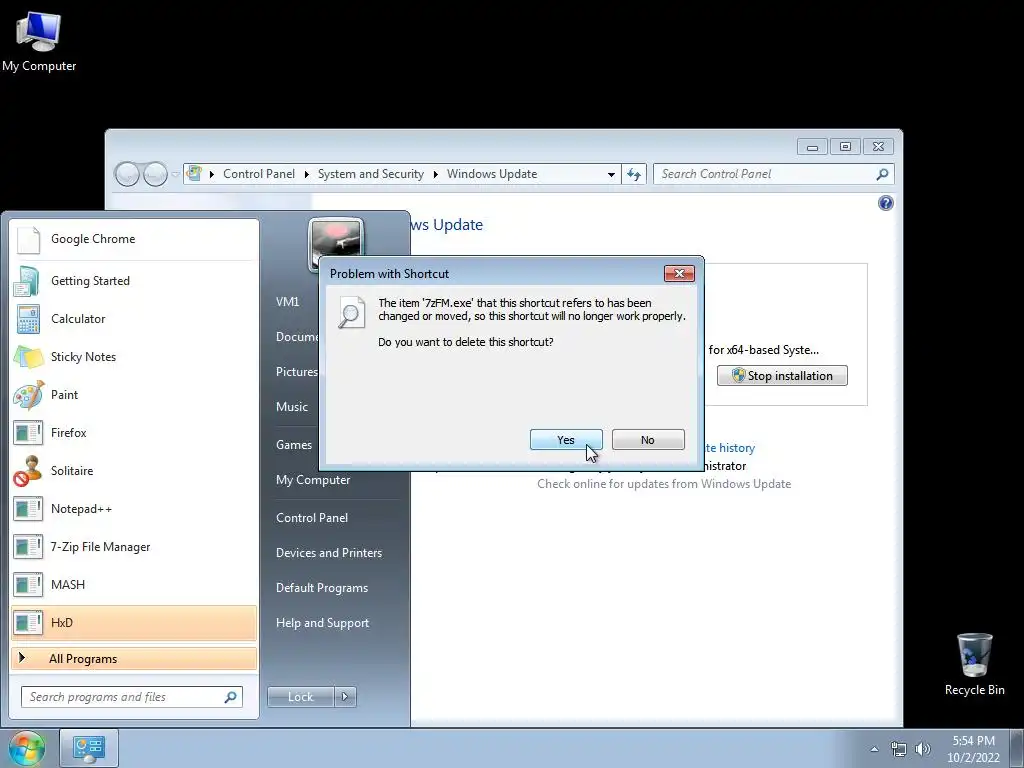The width and height of the screenshot is (1024, 768).
Task: Minimize the Control Panel window
Action: [812, 146]
